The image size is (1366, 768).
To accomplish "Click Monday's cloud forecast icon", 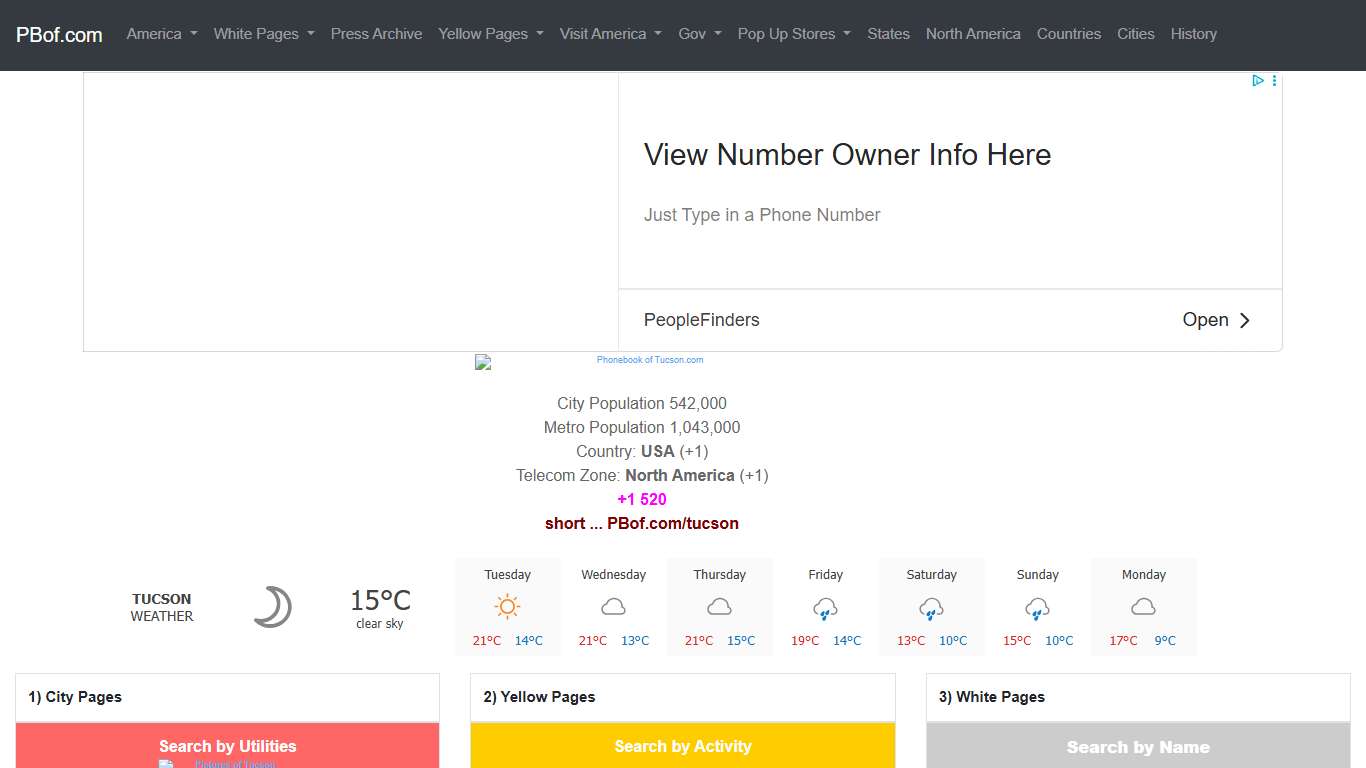I will (1143, 607).
